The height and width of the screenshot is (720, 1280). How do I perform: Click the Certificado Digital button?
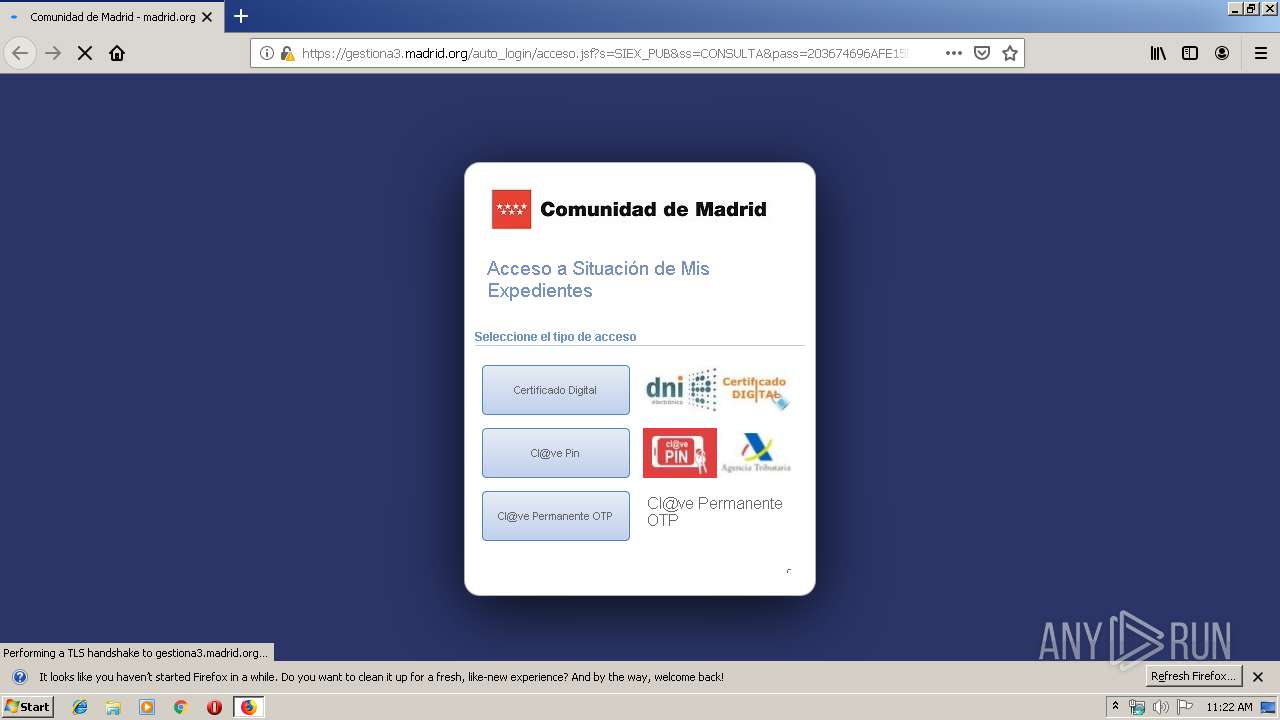point(556,390)
